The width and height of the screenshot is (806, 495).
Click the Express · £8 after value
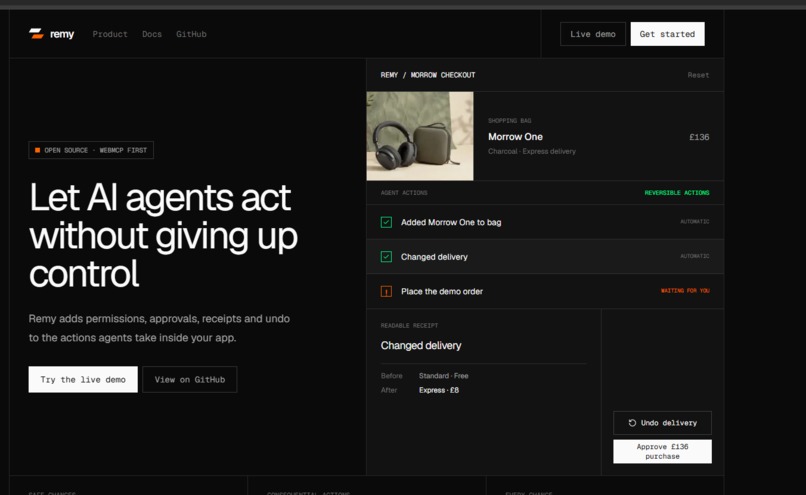439,390
